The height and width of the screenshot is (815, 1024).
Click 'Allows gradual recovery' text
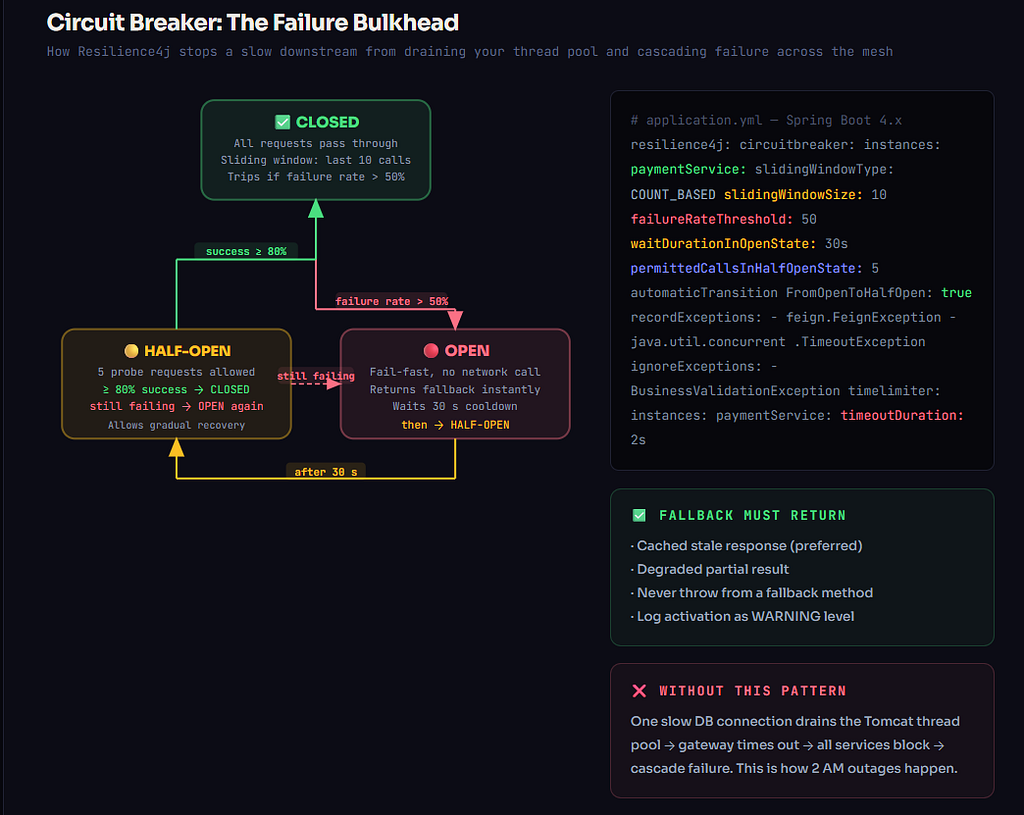(x=176, y=425)
